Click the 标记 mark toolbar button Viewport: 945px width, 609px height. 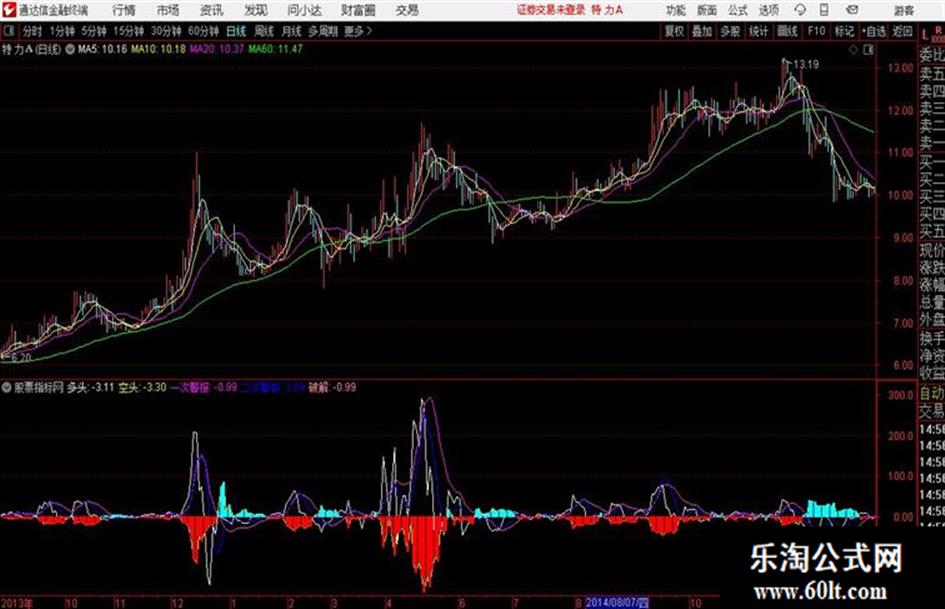[x=844, y=31]
